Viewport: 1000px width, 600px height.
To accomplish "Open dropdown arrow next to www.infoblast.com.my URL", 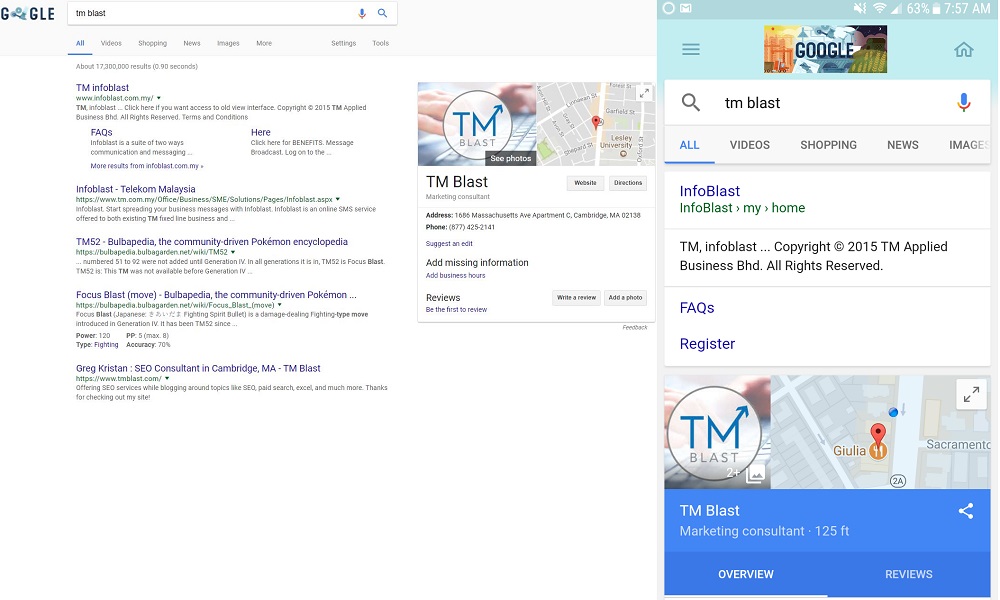I will (159, 98).
